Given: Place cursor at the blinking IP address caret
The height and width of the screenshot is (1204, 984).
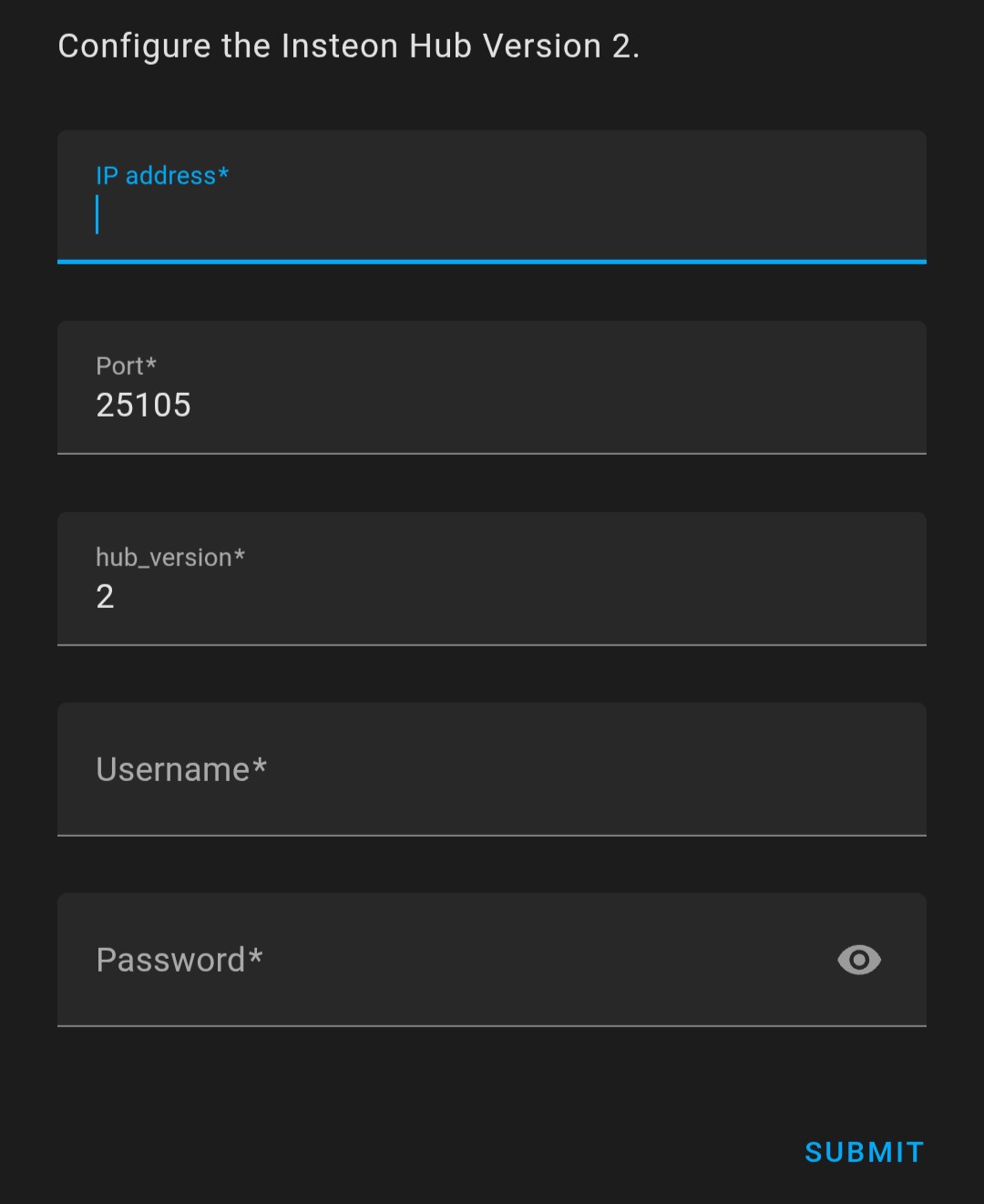Looking at the screenshot, I should point(97,216).
